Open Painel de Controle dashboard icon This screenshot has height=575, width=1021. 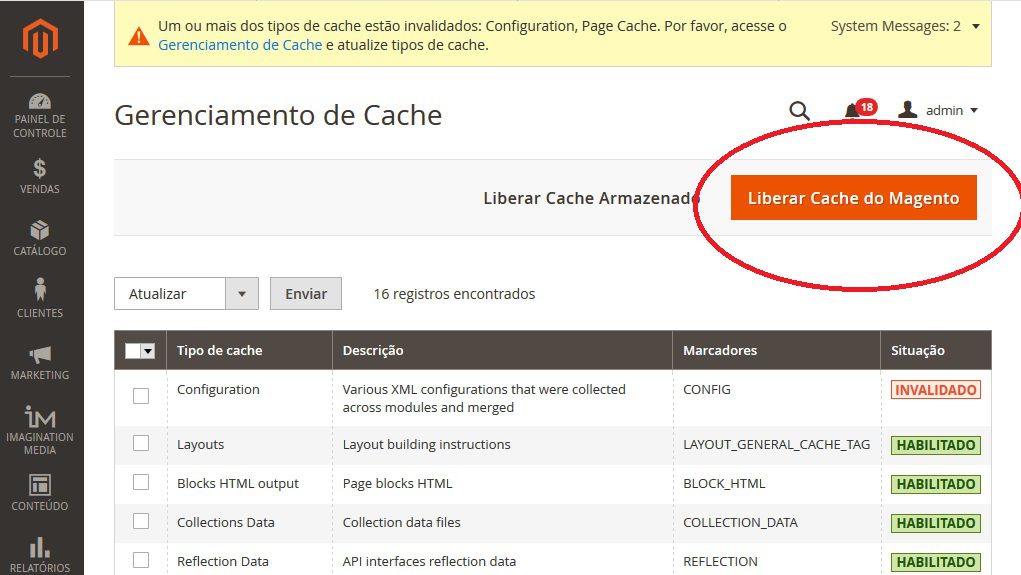tap(40, 102)
